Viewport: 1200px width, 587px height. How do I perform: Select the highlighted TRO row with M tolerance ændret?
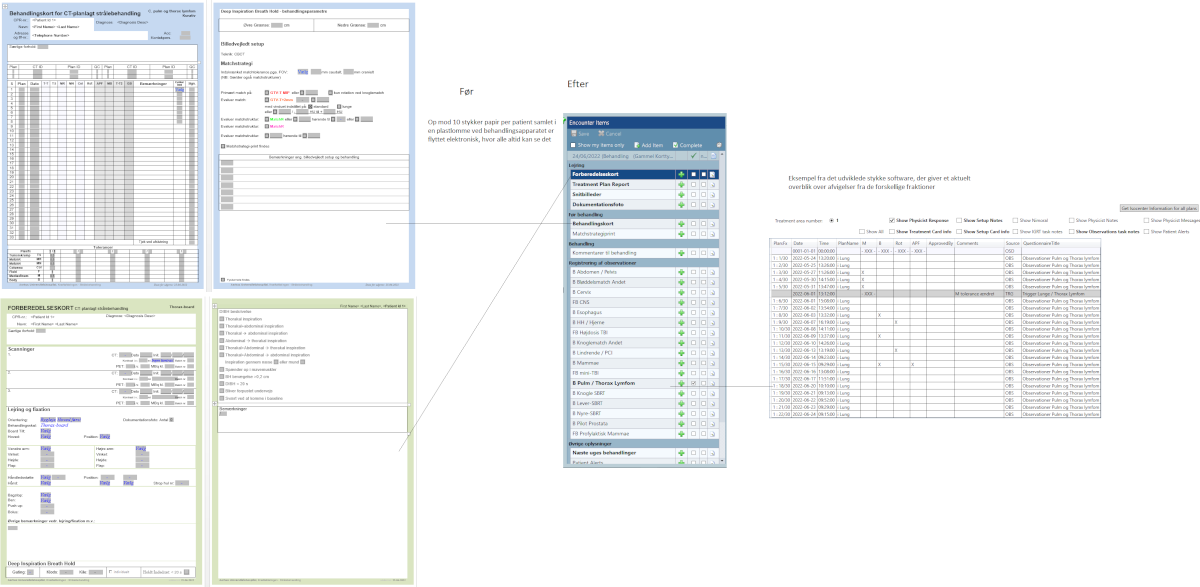(x=936, y=293)
